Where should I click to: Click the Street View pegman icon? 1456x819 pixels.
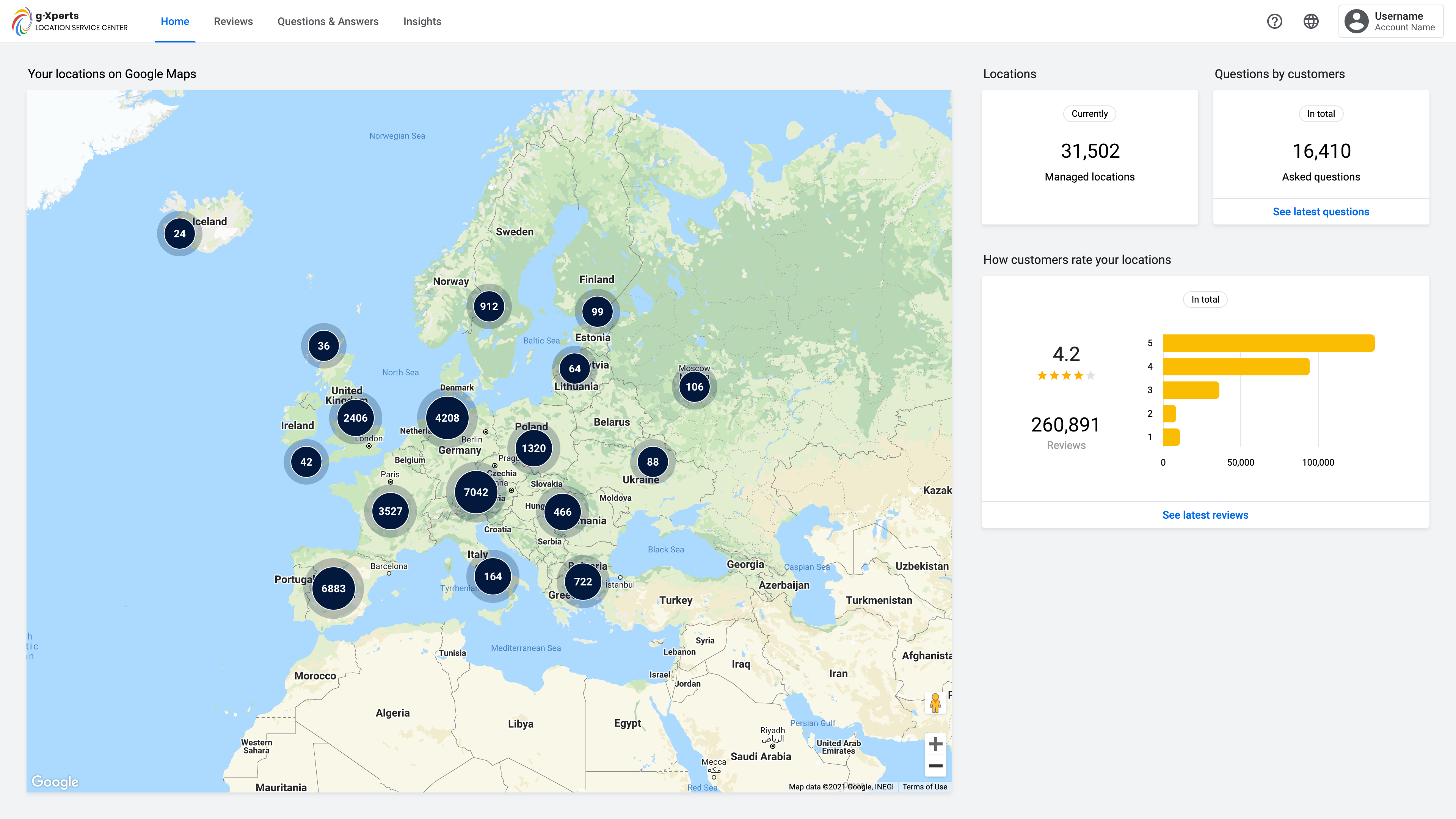point(935,703)
